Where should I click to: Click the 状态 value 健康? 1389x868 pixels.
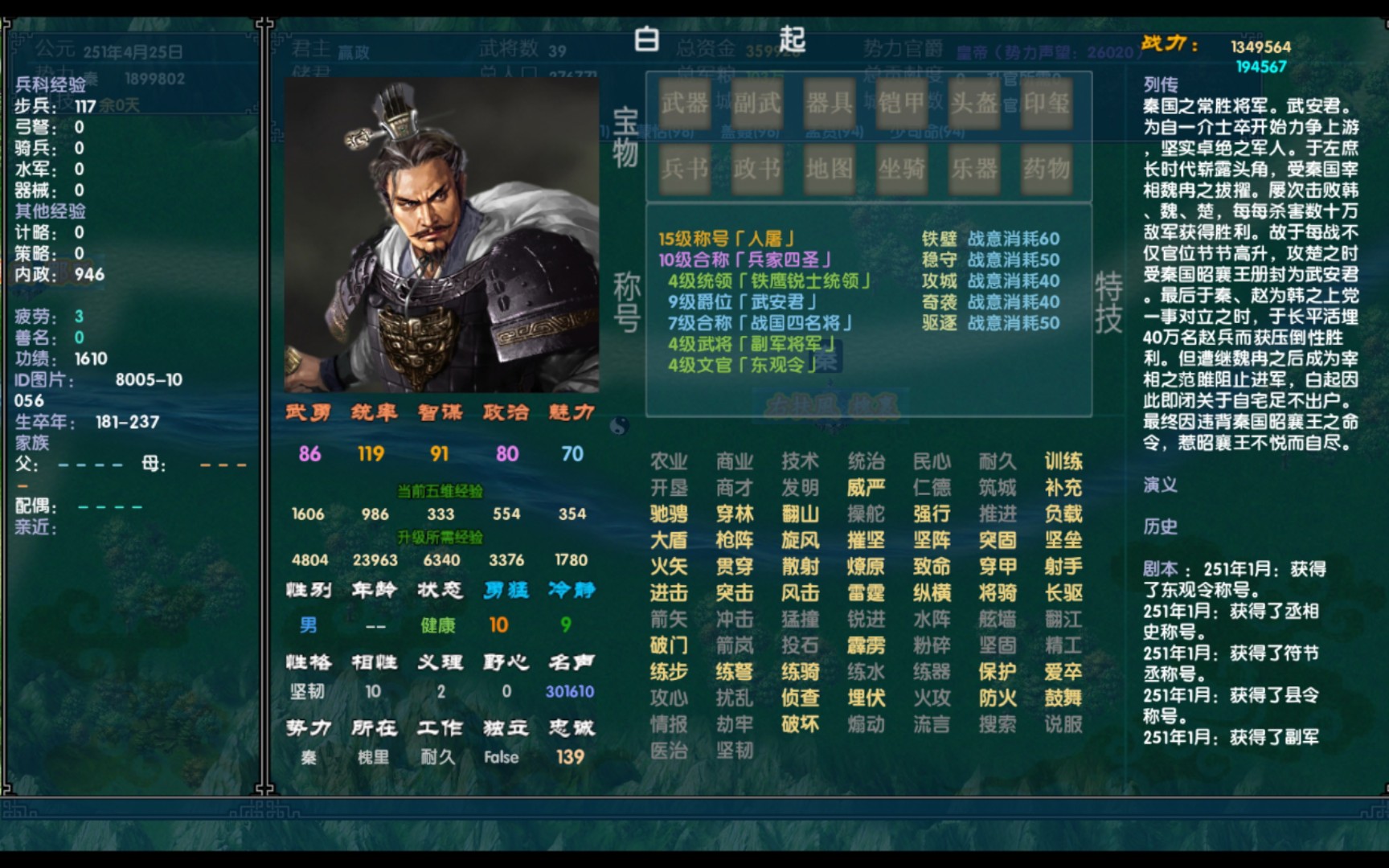point(438,625)
